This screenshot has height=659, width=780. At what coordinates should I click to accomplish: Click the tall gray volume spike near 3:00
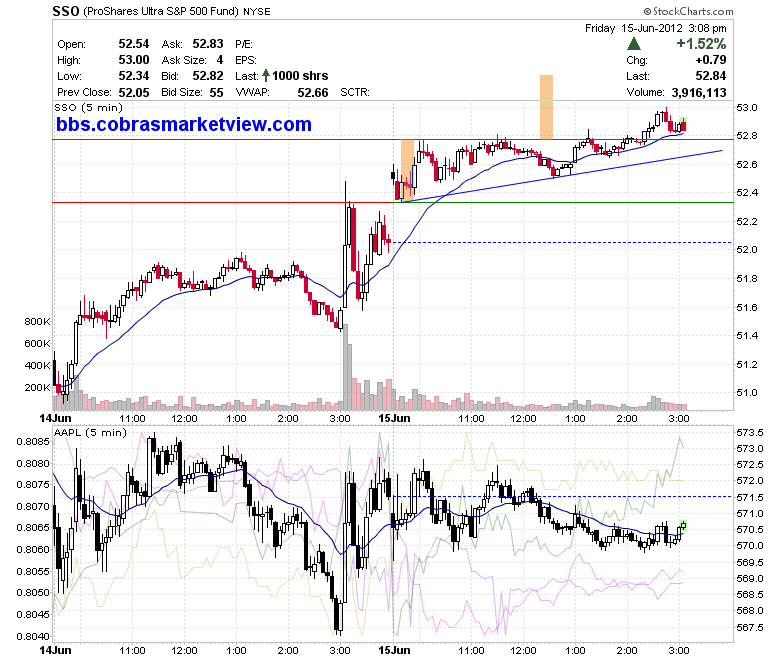click(345, 367)
